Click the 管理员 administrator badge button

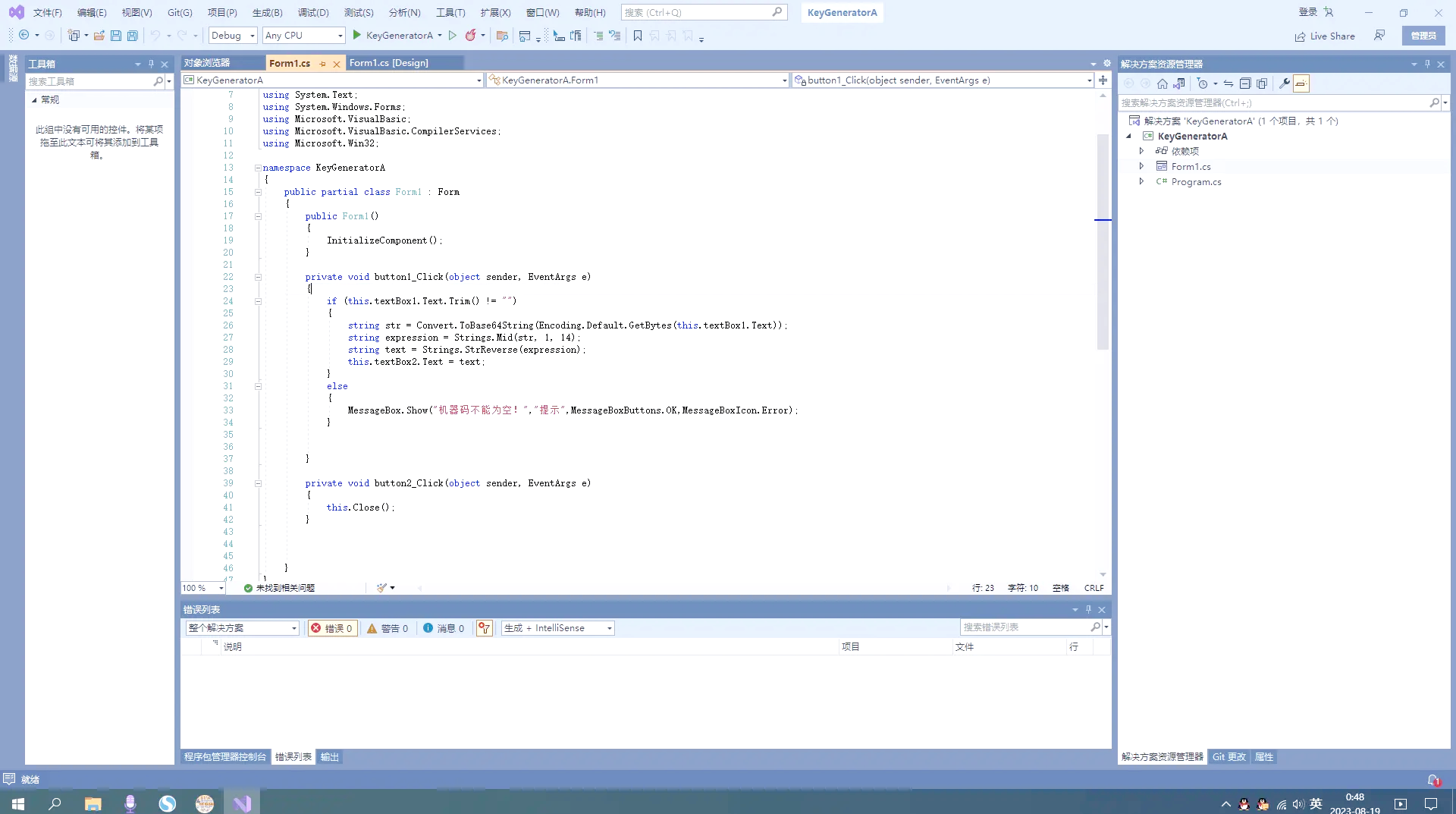point(1423,36)
